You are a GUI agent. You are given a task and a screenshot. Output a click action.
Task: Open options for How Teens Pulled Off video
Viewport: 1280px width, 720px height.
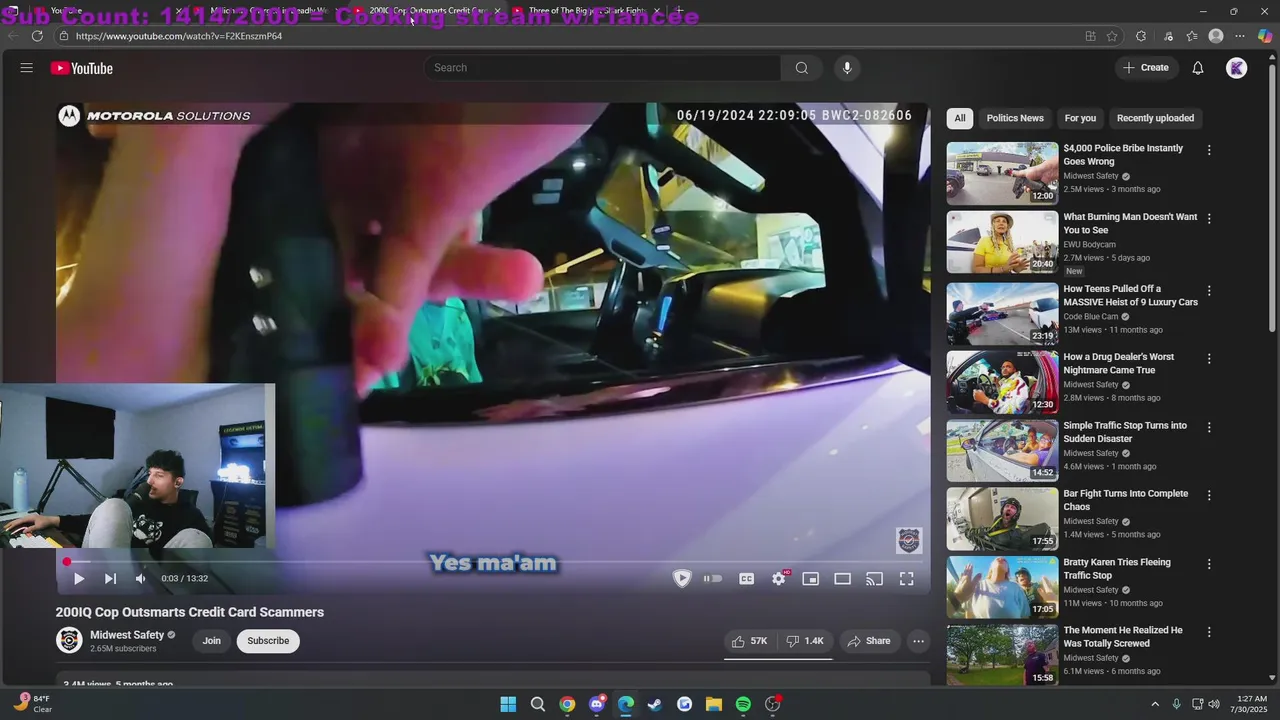pyautogui.click(x=1209, y=291)
